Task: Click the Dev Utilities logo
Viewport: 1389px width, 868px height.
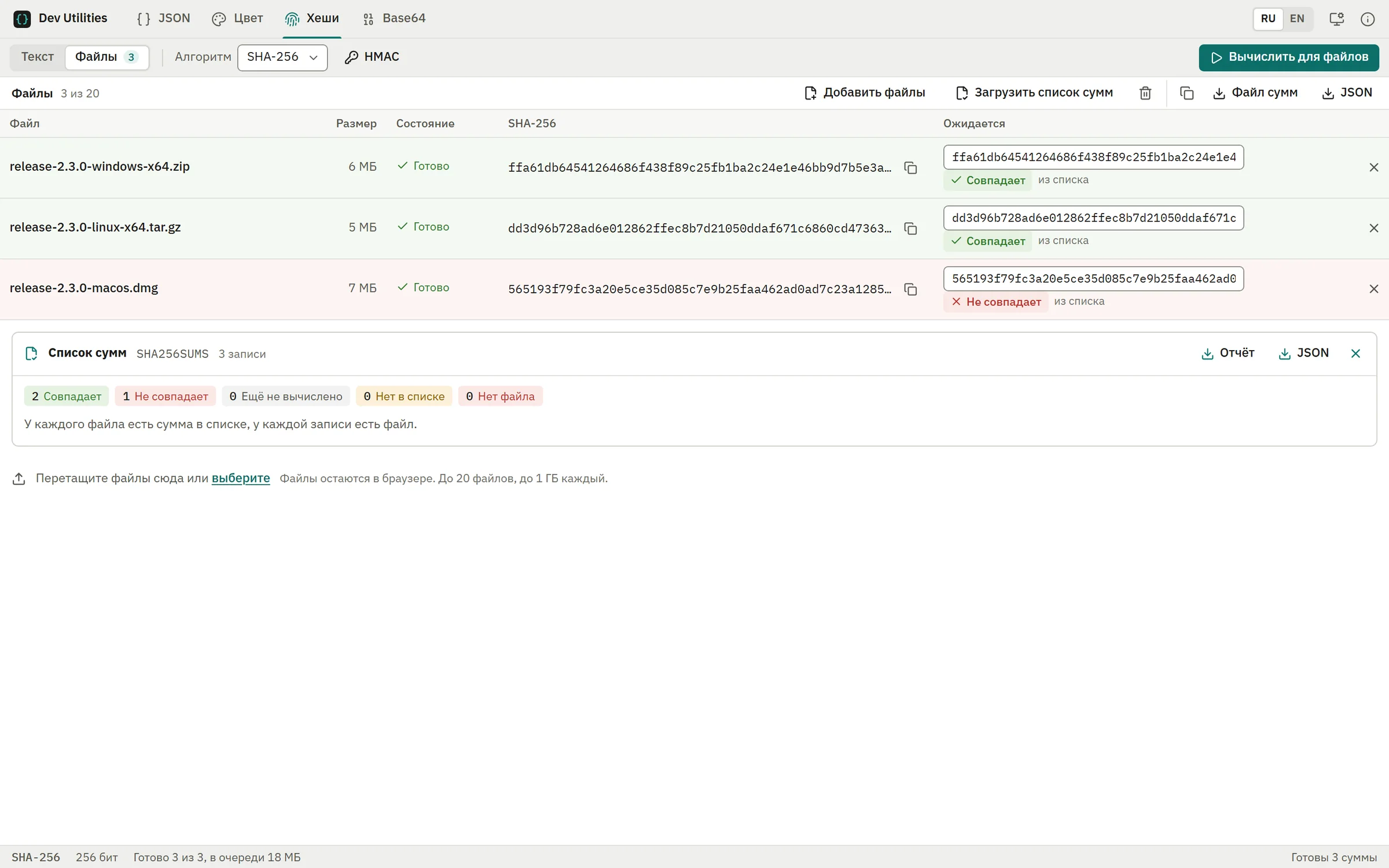Action: (x=22, y=19)
